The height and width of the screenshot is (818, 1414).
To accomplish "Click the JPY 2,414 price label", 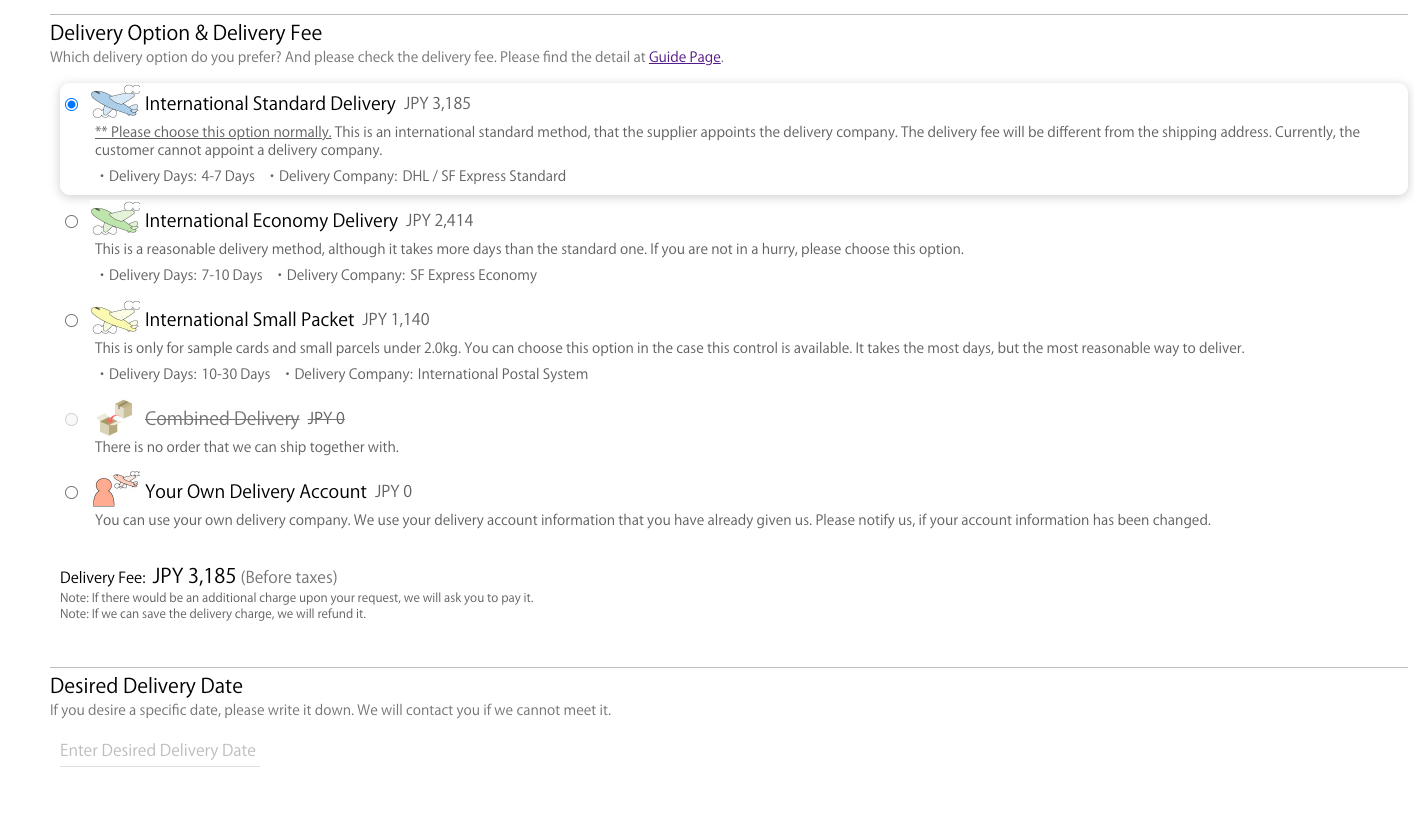I will (x=439, y=221).
